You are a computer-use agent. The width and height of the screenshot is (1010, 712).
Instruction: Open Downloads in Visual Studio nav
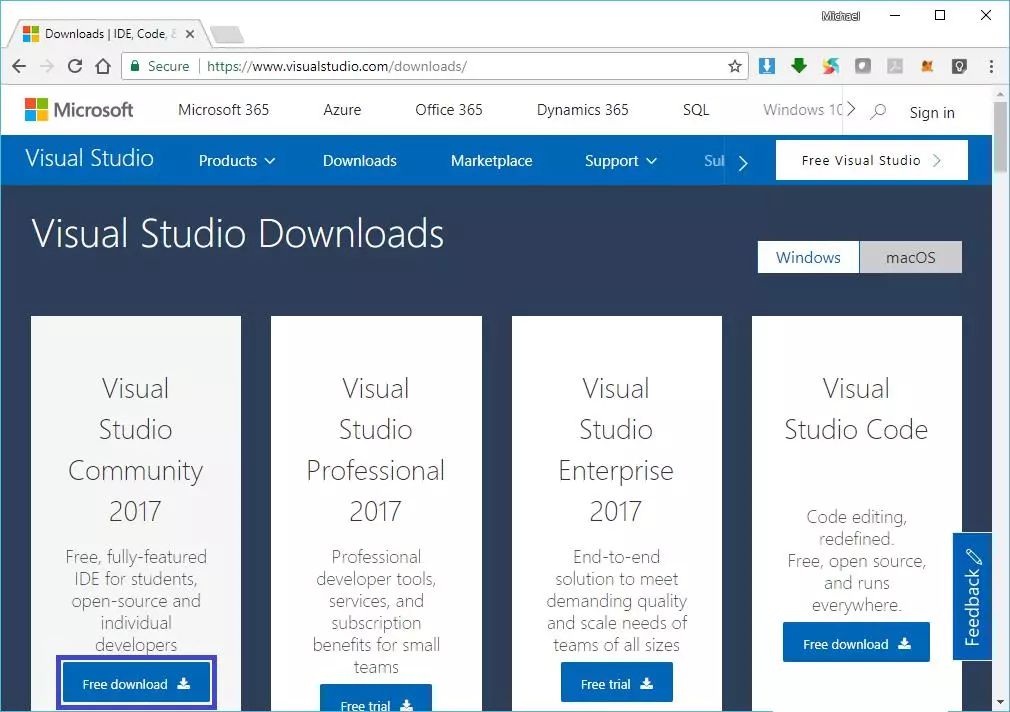(x=359, y=160)
